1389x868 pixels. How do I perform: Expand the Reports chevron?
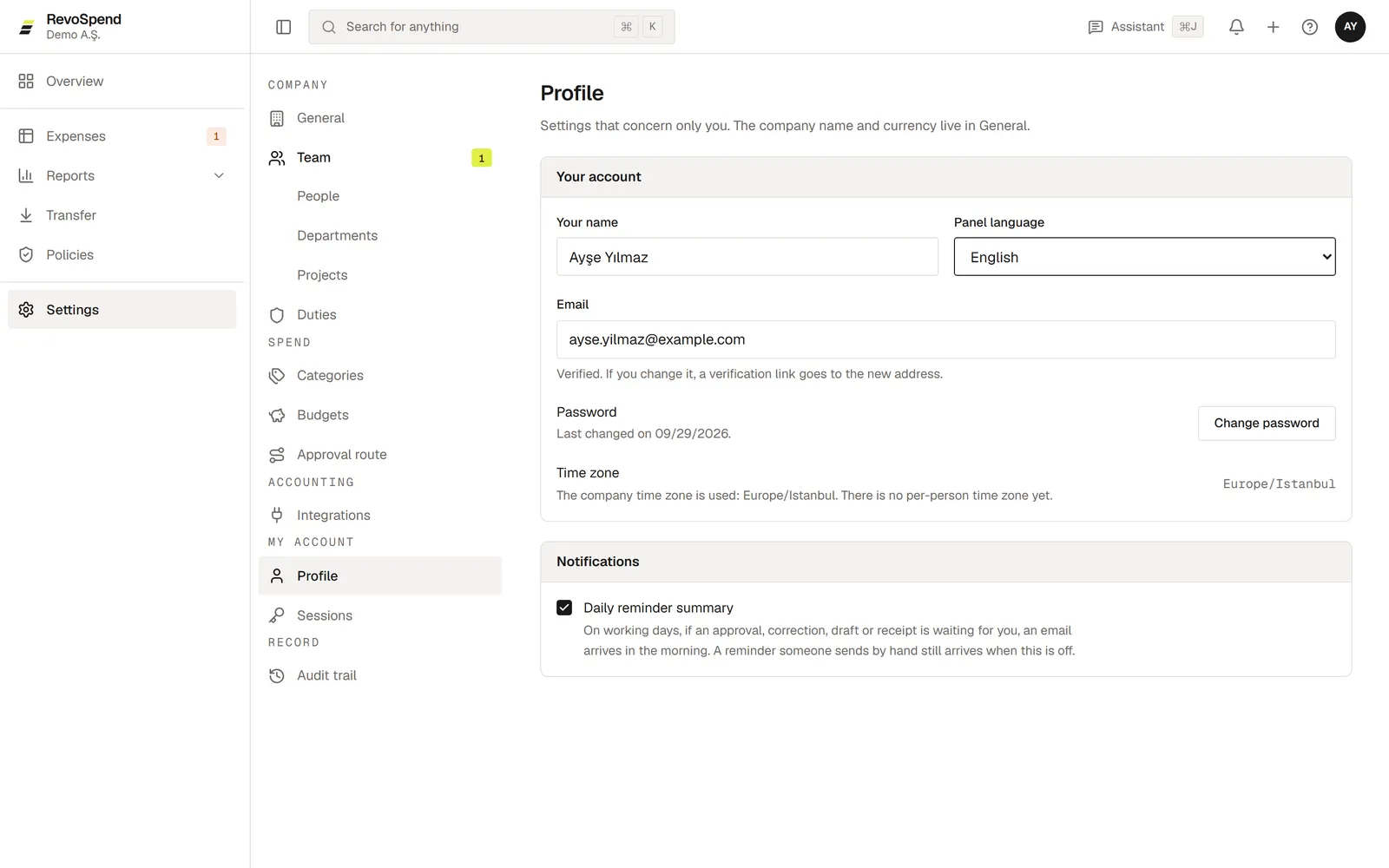pos(219,175)
